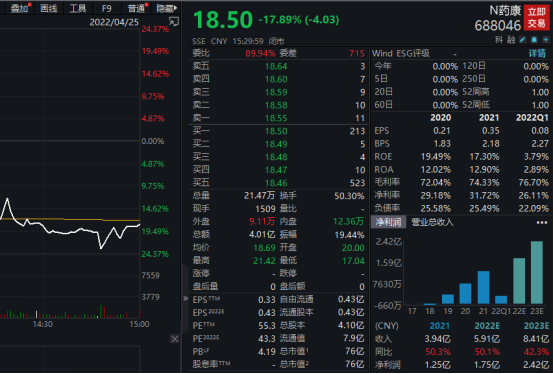The height and width of the screenshot is (374, 553).
Task: Click the 52周高 value 1.00
Action: 540,92
